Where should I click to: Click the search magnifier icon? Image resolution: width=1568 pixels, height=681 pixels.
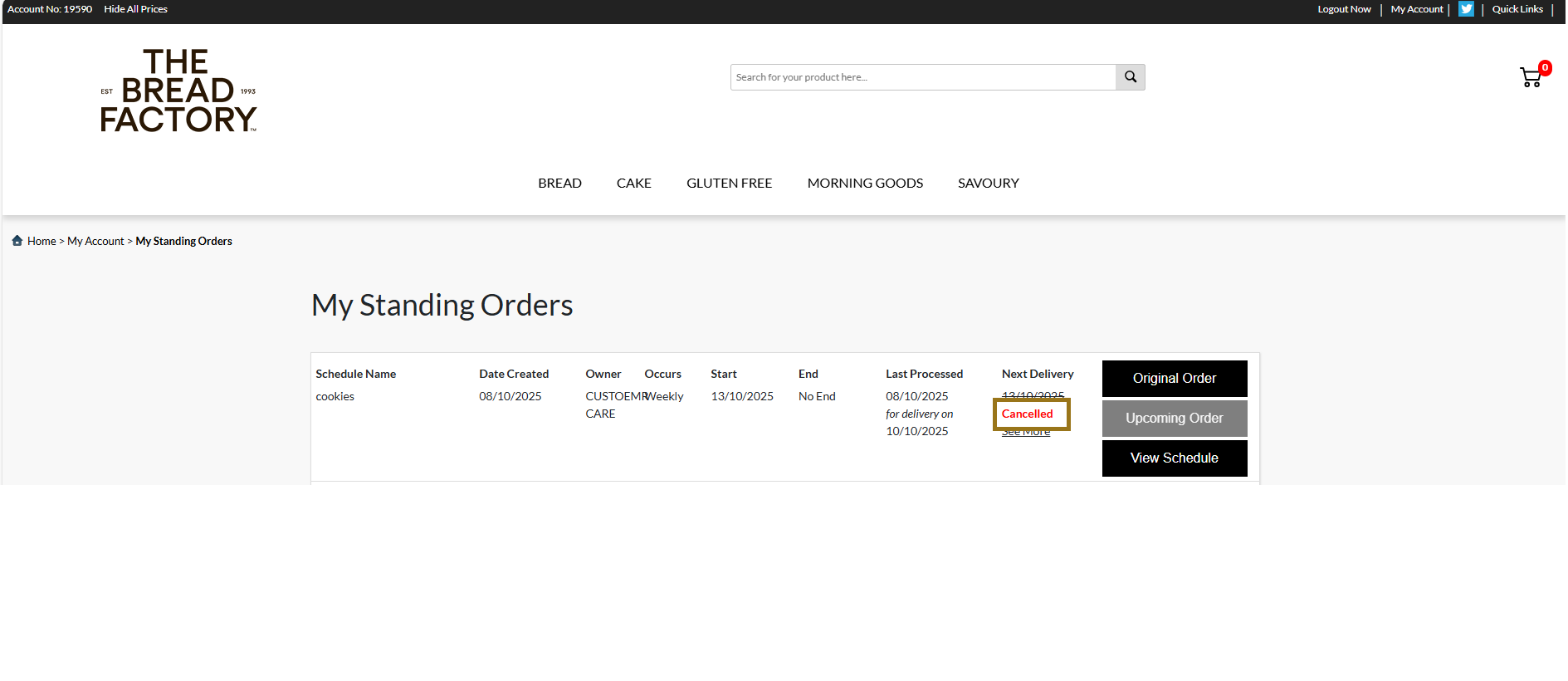(x=1130, y=77)
